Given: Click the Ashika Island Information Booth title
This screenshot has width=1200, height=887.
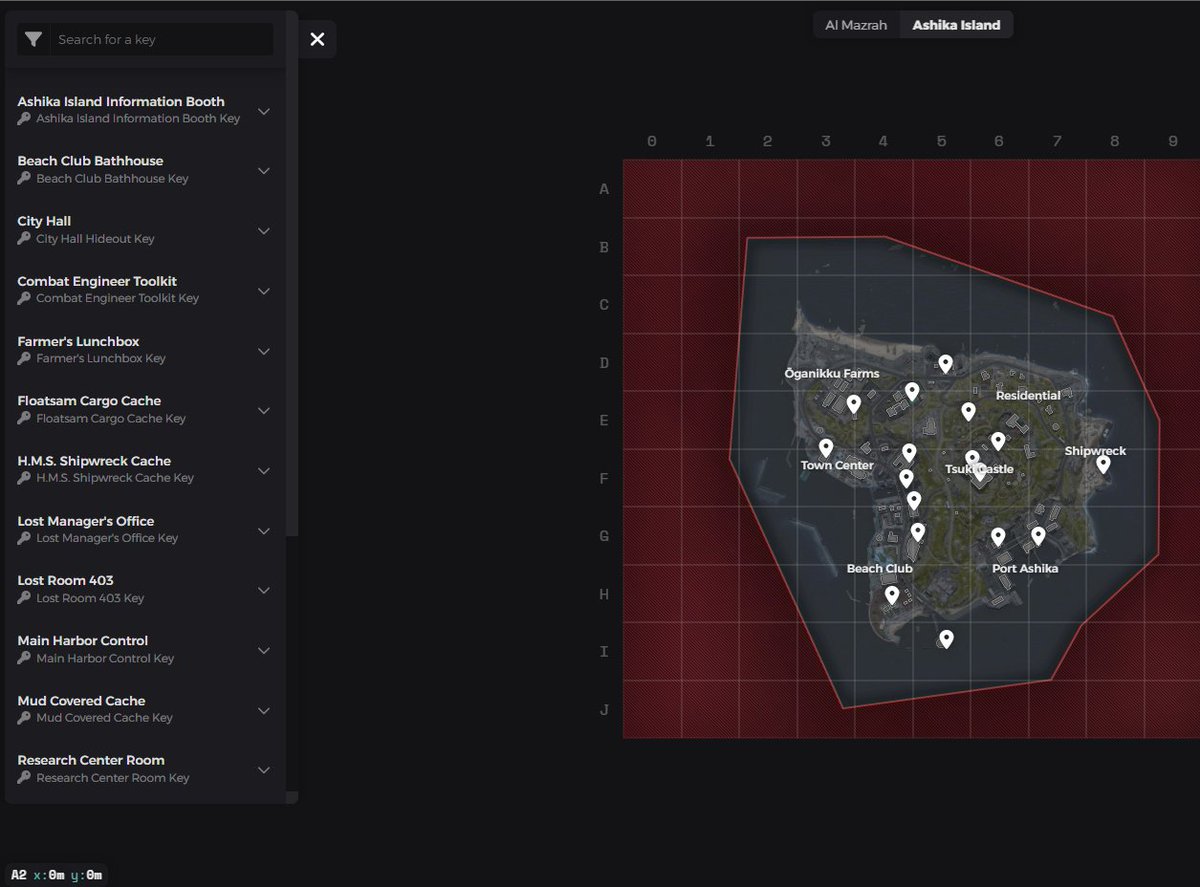Looking at the screenshot, I should click(x=121, y=101).
